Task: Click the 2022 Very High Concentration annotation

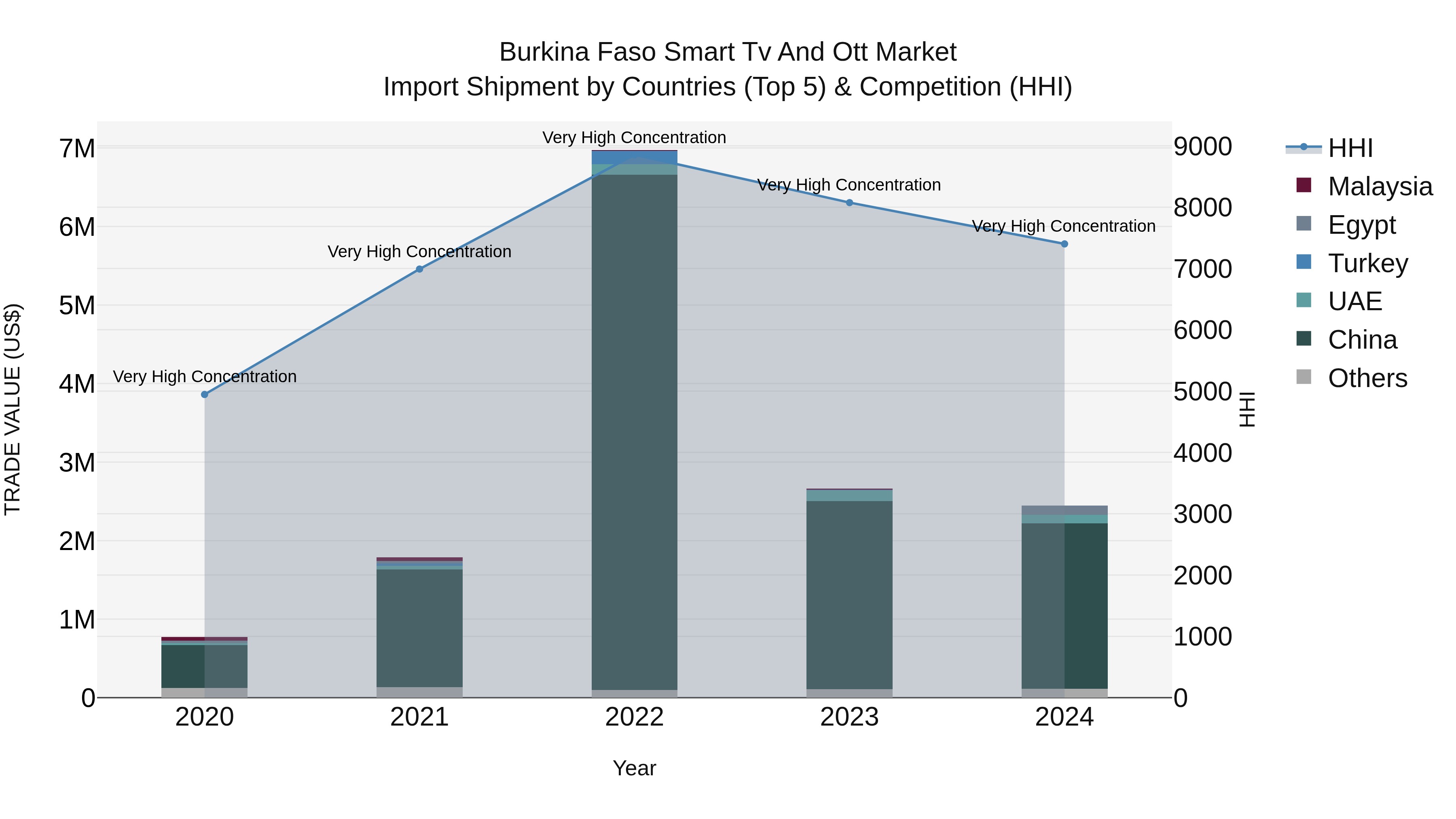Action: pos(634,138)
